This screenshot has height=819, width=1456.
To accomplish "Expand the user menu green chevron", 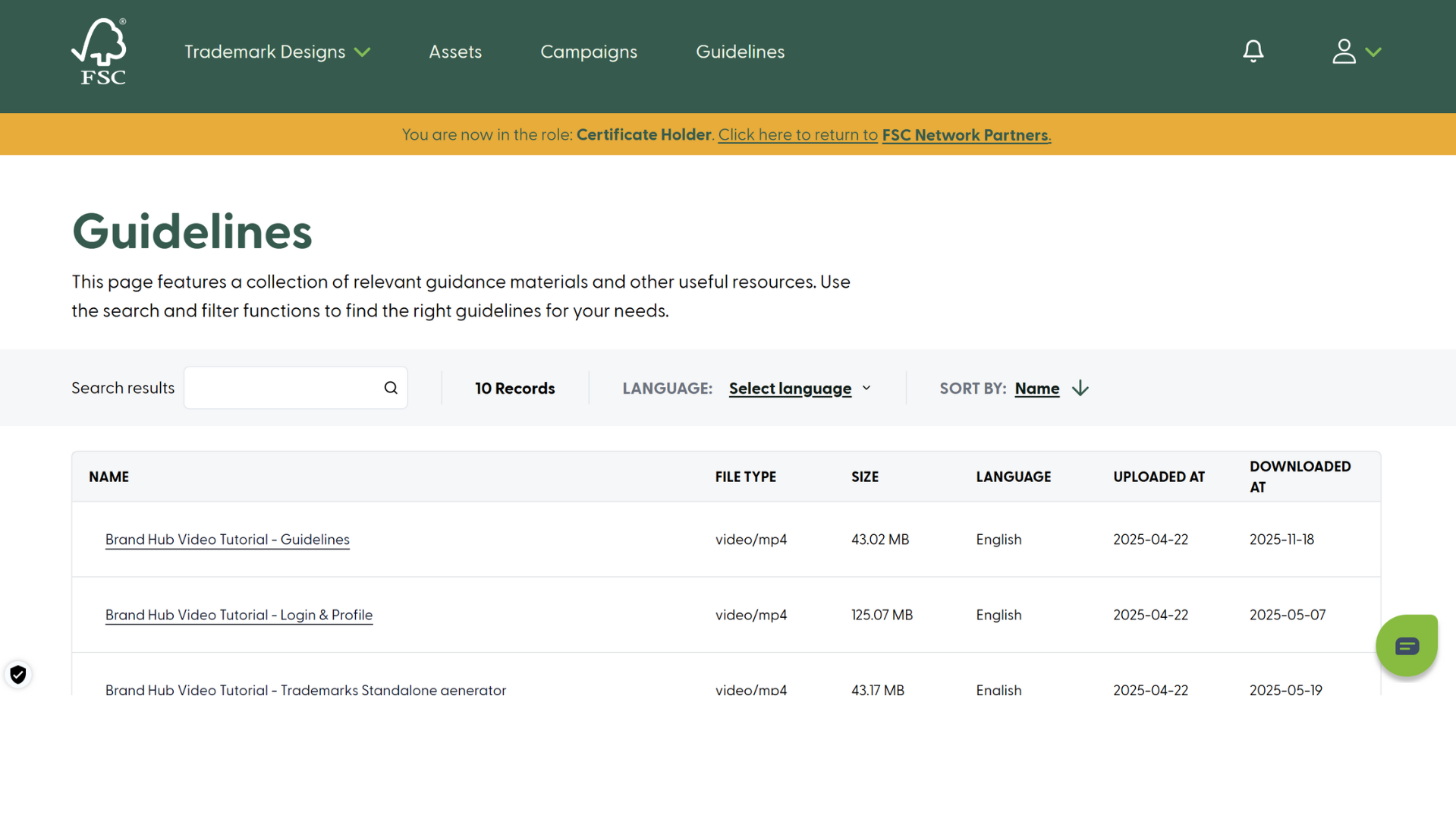I will click(1373, 52).
